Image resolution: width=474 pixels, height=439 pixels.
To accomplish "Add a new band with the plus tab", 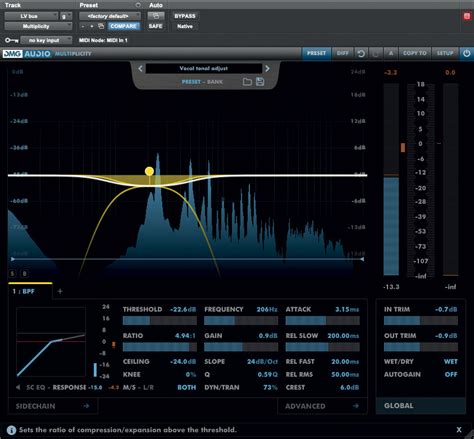I will click(60, 291).
